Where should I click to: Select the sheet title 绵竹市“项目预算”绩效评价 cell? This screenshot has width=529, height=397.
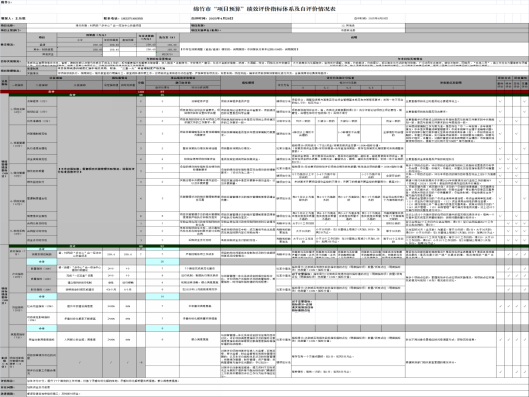tap(264, 9)
